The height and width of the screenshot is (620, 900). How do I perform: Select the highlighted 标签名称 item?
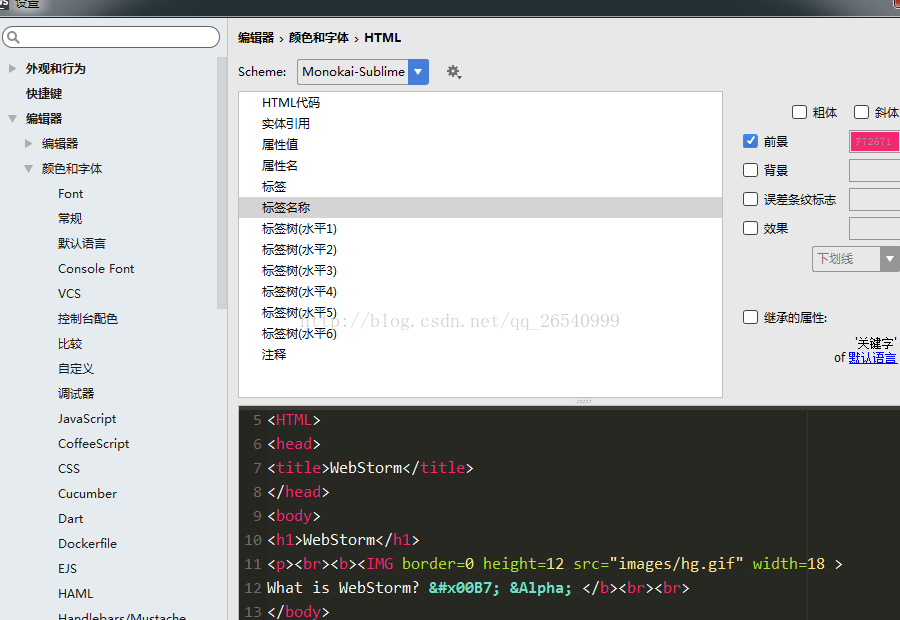[480, 207]
